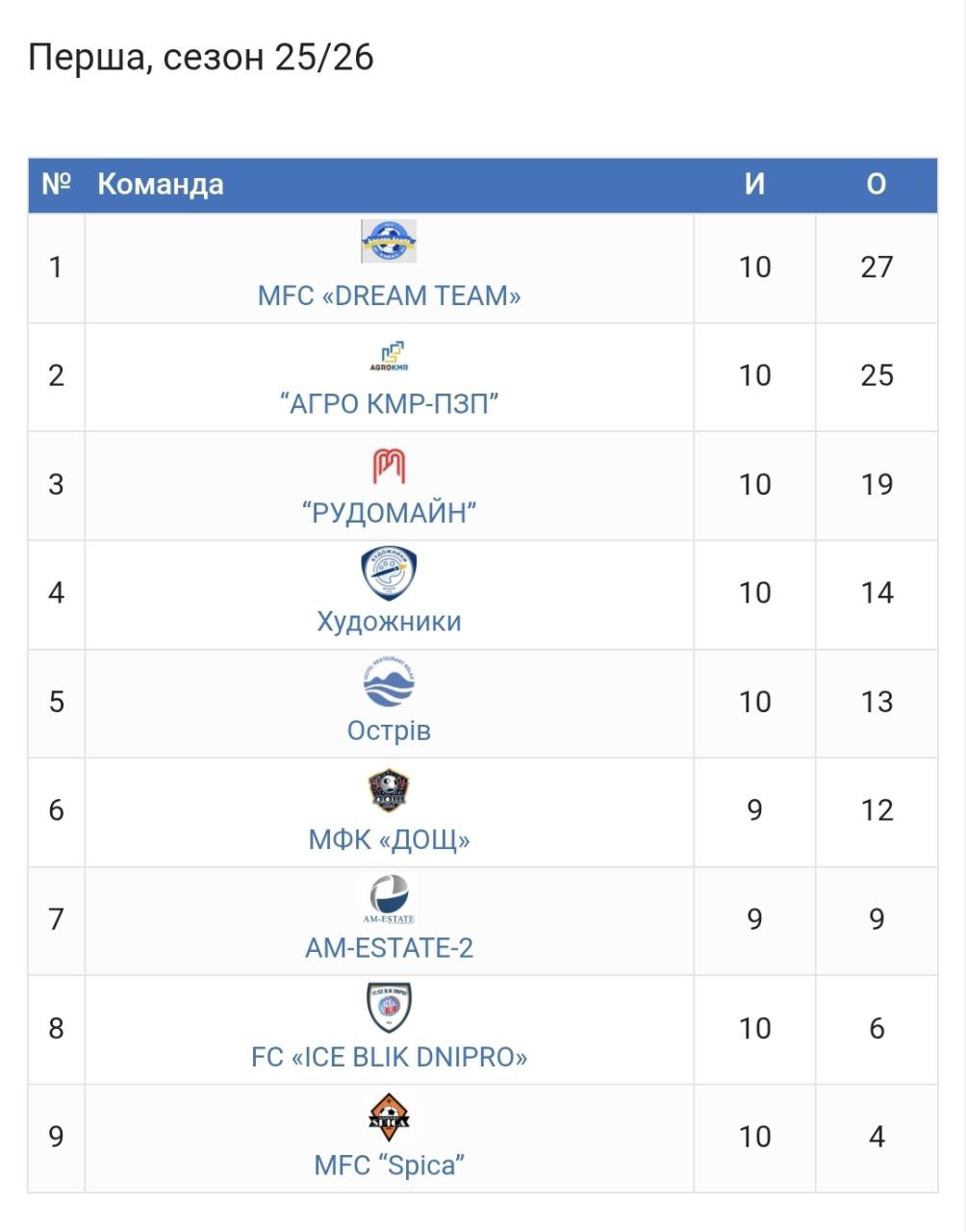
Task: Open the MFC «DREAM TEAM» team link
Action: [x=389, y=295]
